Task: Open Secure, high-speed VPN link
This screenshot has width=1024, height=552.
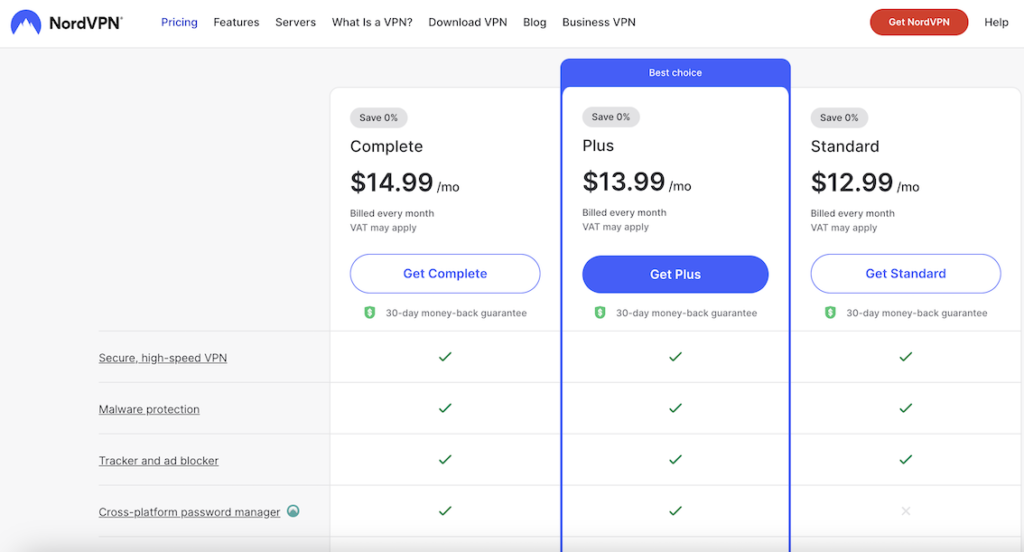Action: point(163,358)
